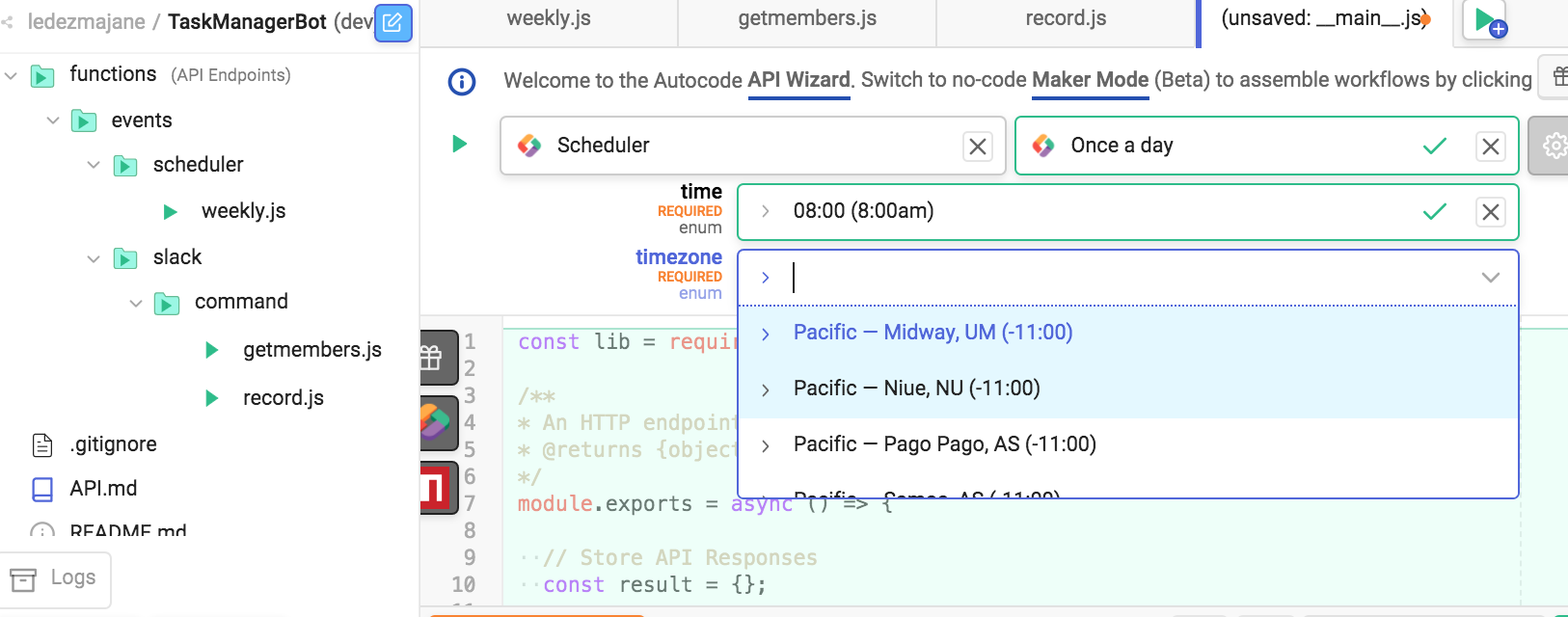
Task: Click the 08:00 time confirm checkmark
Action: (x=1435, y=211)
